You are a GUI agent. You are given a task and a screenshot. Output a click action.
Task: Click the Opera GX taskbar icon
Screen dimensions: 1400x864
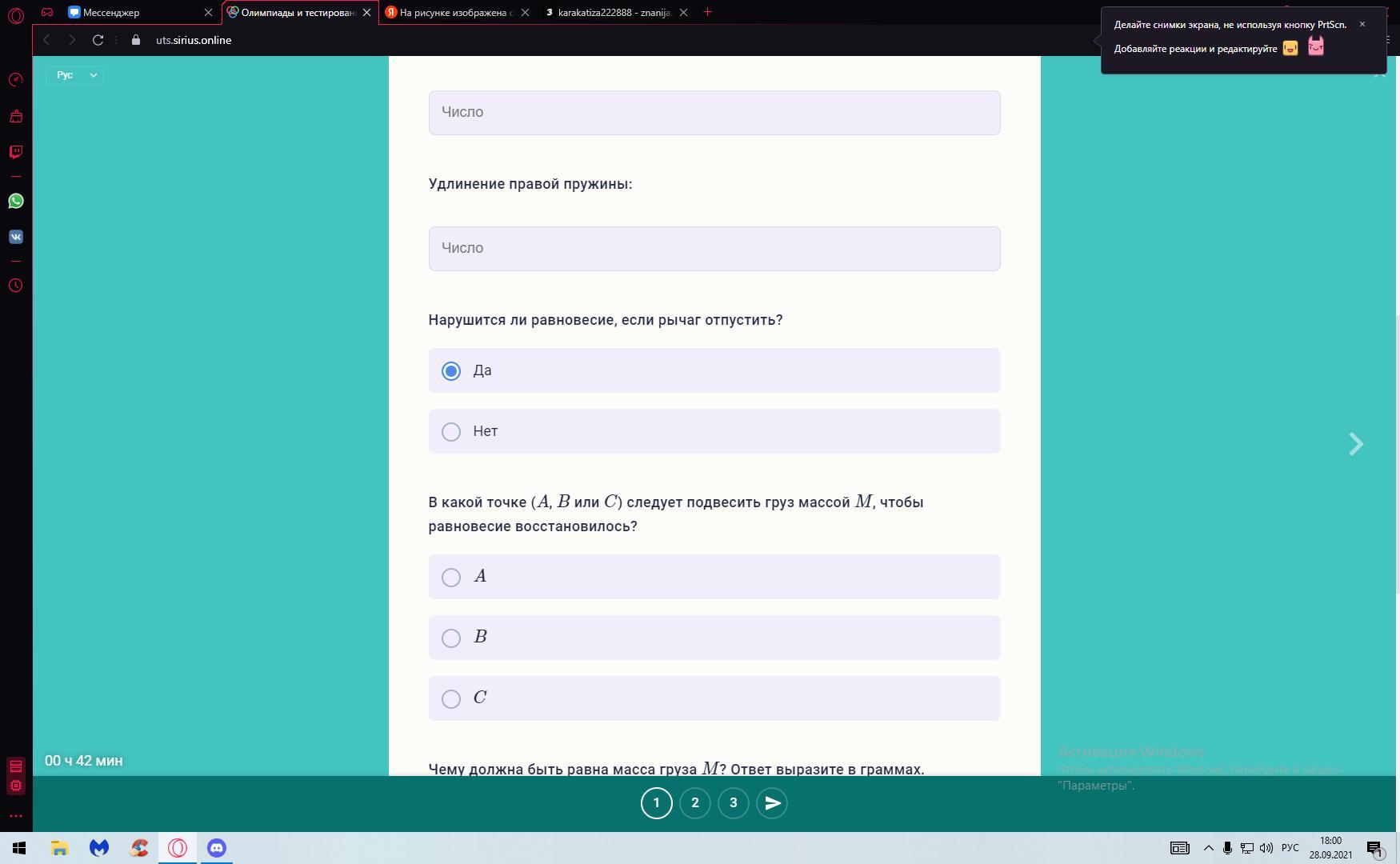click(178, 848)
